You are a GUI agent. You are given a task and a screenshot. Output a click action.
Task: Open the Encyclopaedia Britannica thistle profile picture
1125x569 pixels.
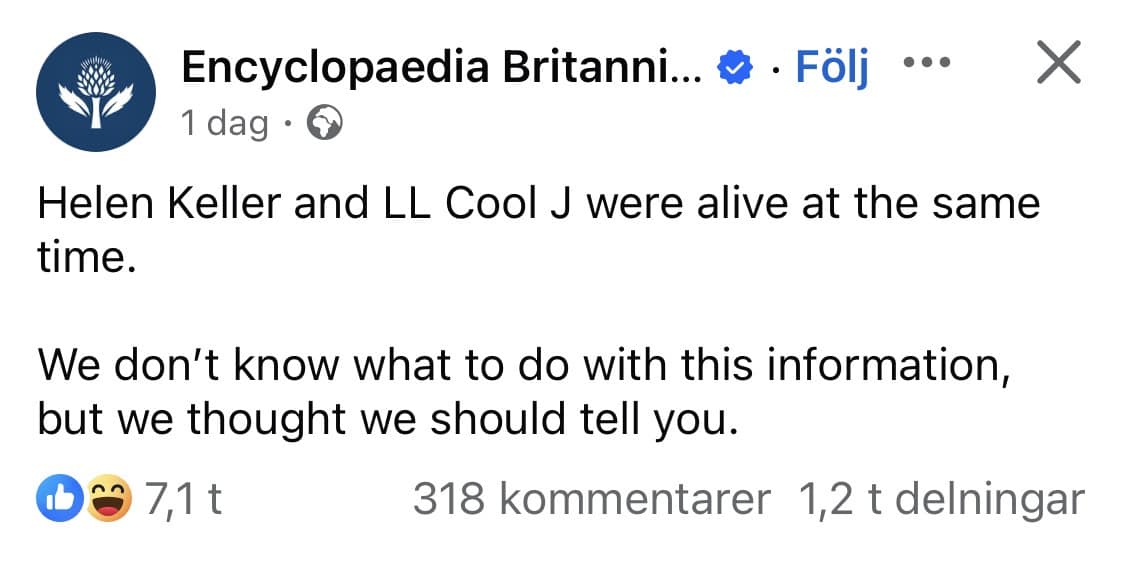pyautogui.click(x=96, y=92)
